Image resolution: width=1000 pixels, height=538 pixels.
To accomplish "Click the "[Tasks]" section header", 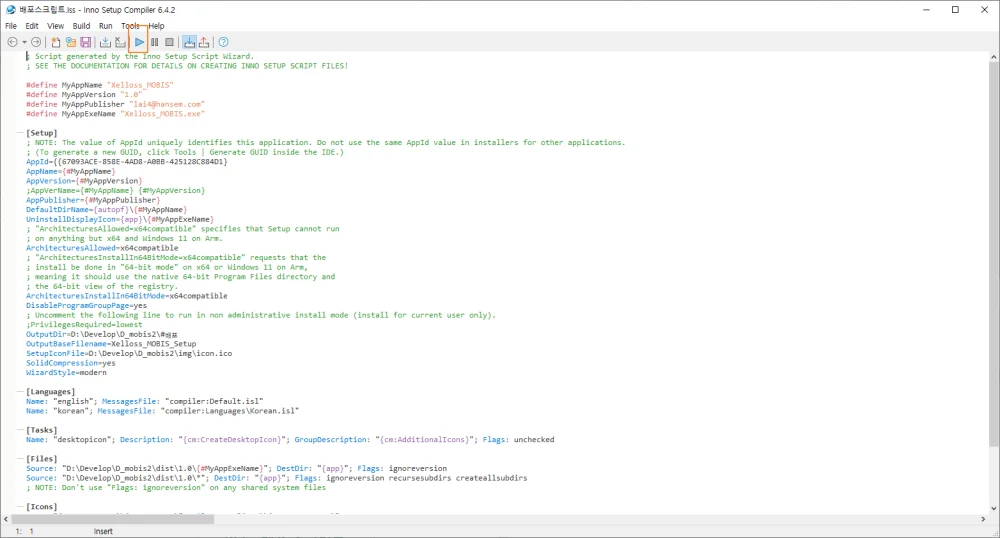I will click(41, 430).
